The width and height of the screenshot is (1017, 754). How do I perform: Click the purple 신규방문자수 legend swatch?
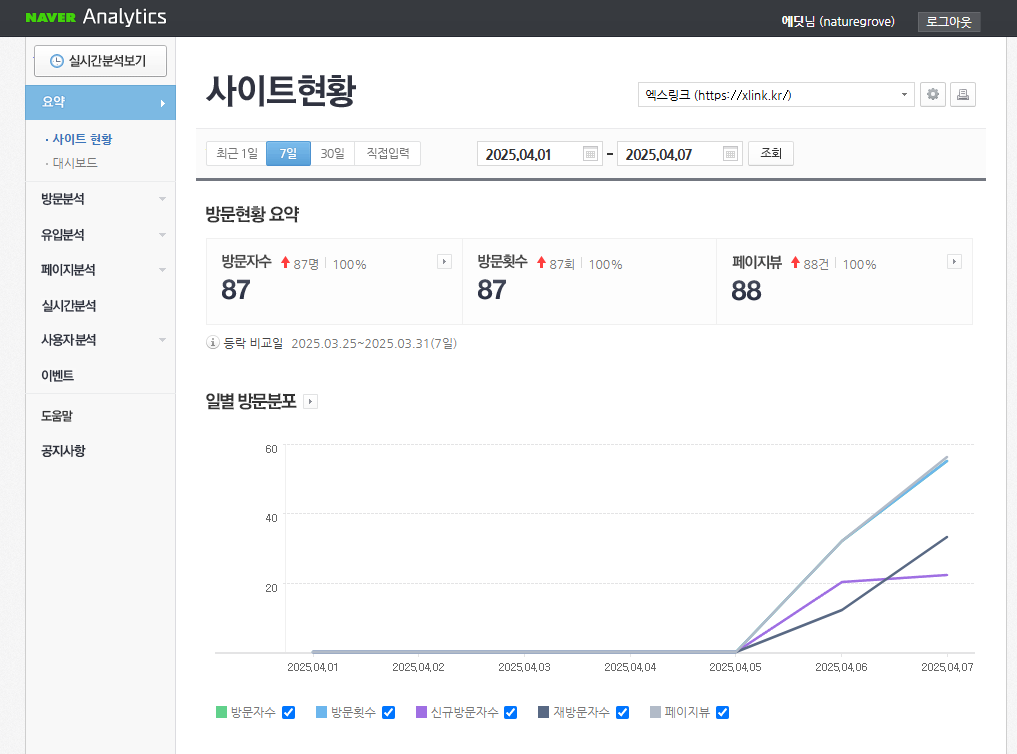[421, 713]
